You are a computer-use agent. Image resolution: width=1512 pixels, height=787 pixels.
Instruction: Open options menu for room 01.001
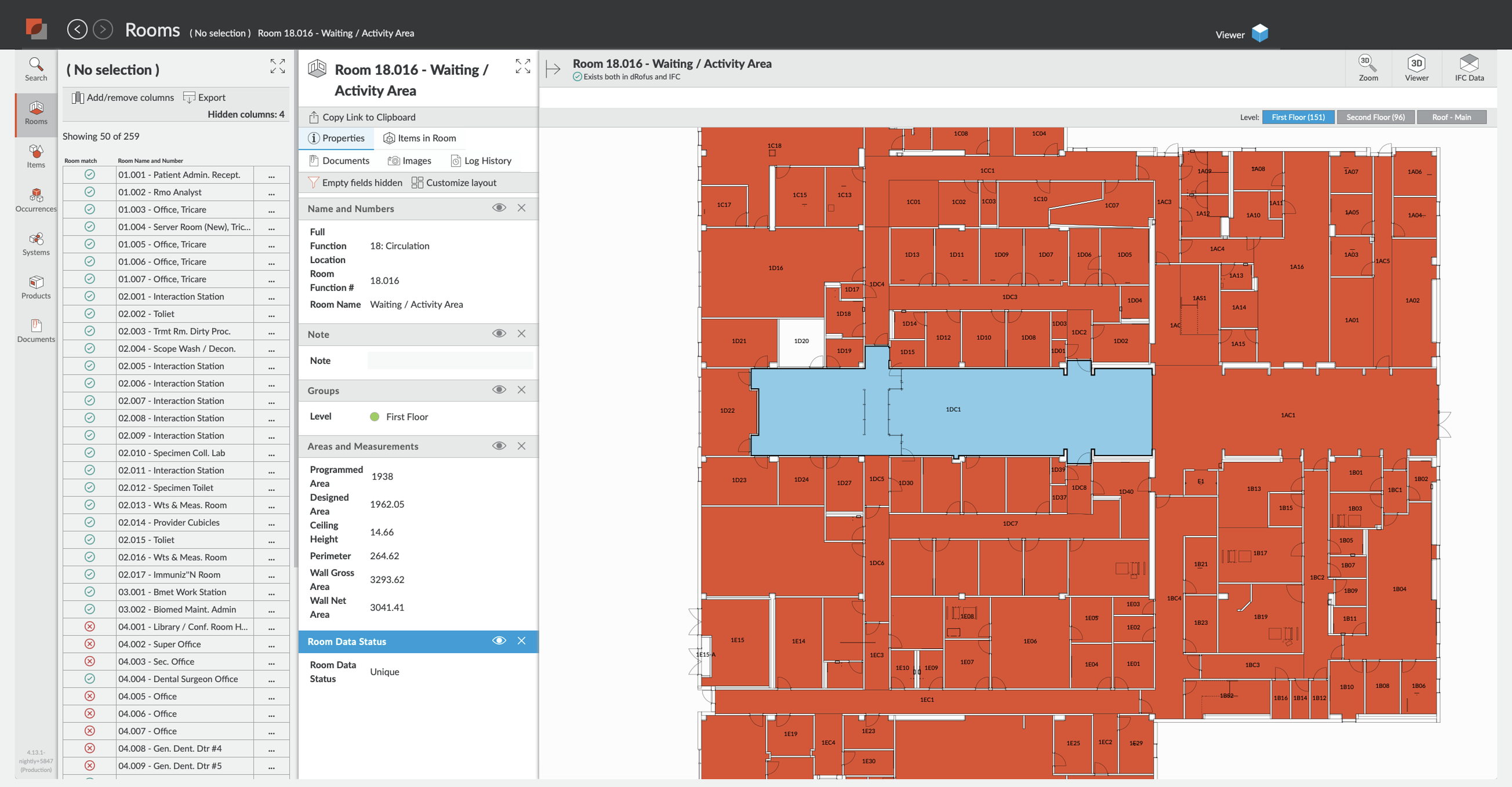pyautogui.click(x=271, y=174)
